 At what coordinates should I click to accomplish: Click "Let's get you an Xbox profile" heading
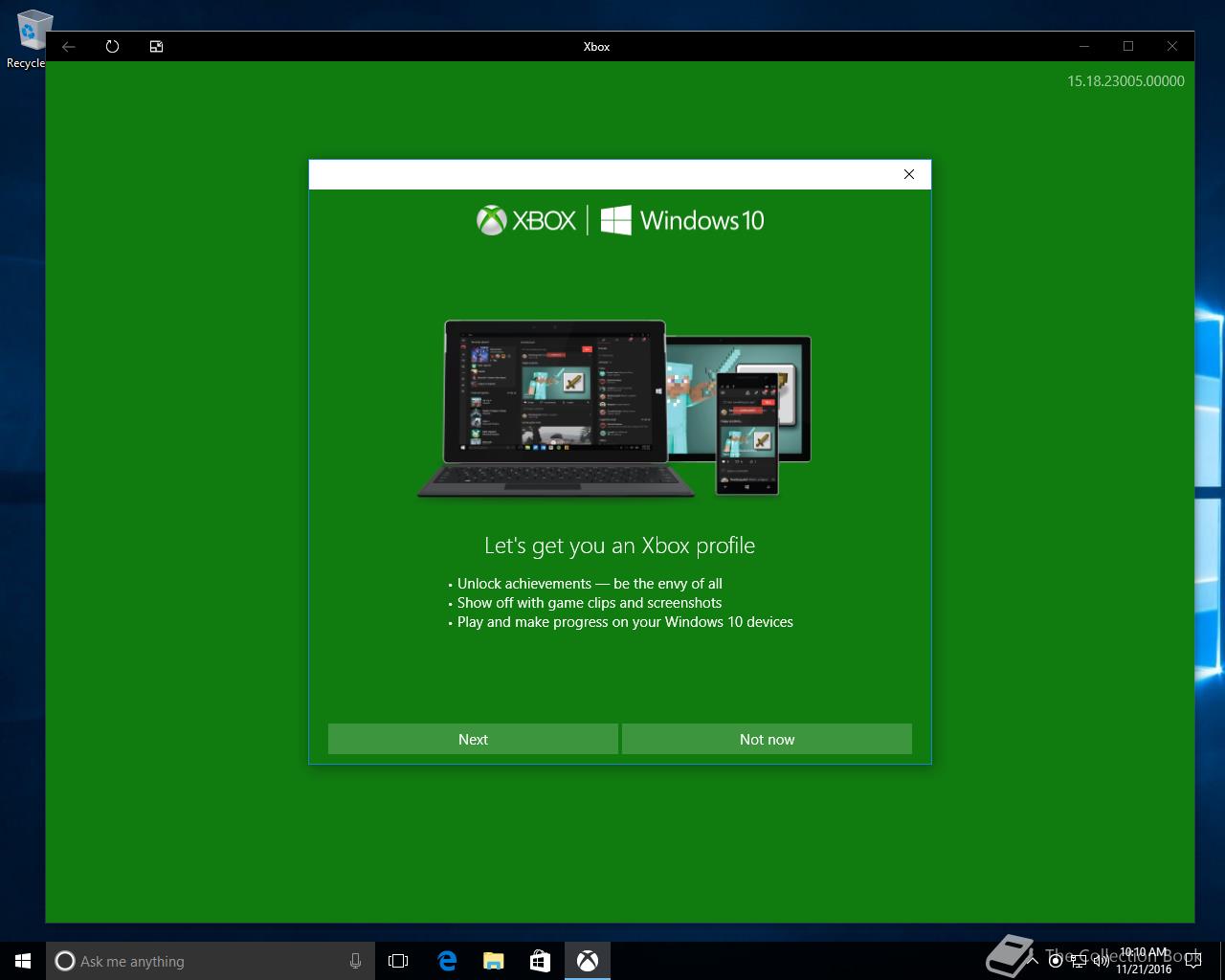(619, 546)
